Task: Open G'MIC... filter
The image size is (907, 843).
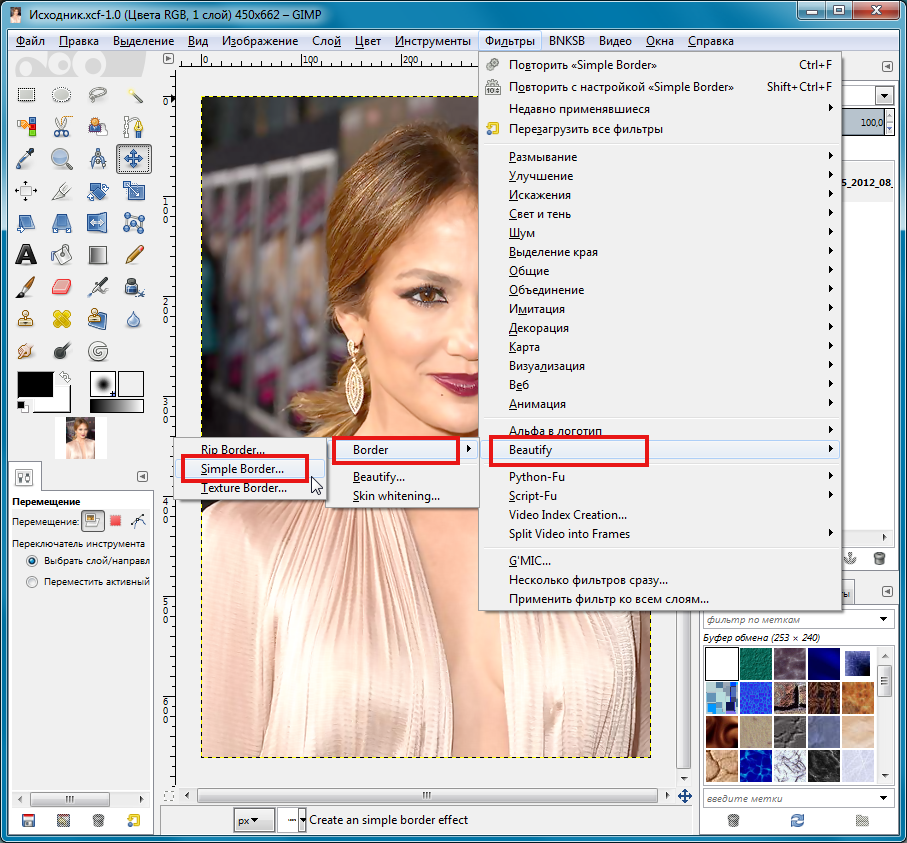Action: [x=659, y=561]
